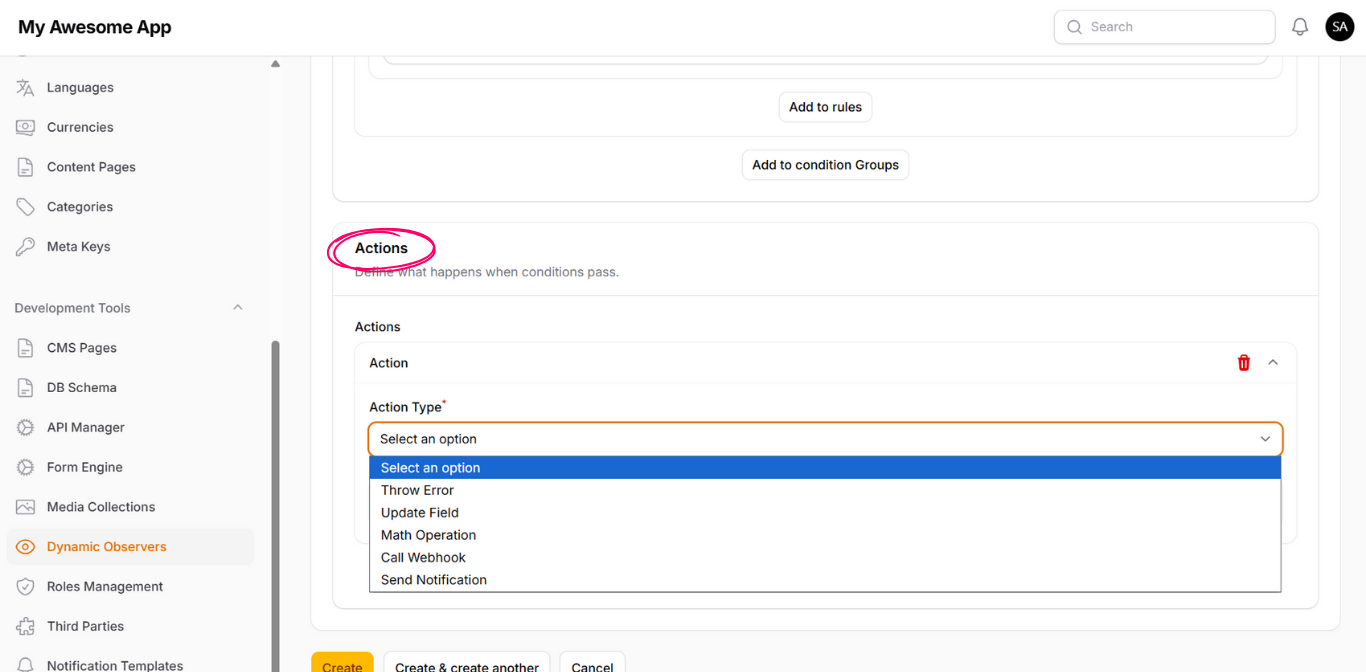Click the Currencies sidebar icon
The width and height of the screenshot is (1366, 672).
coord(25,128)
